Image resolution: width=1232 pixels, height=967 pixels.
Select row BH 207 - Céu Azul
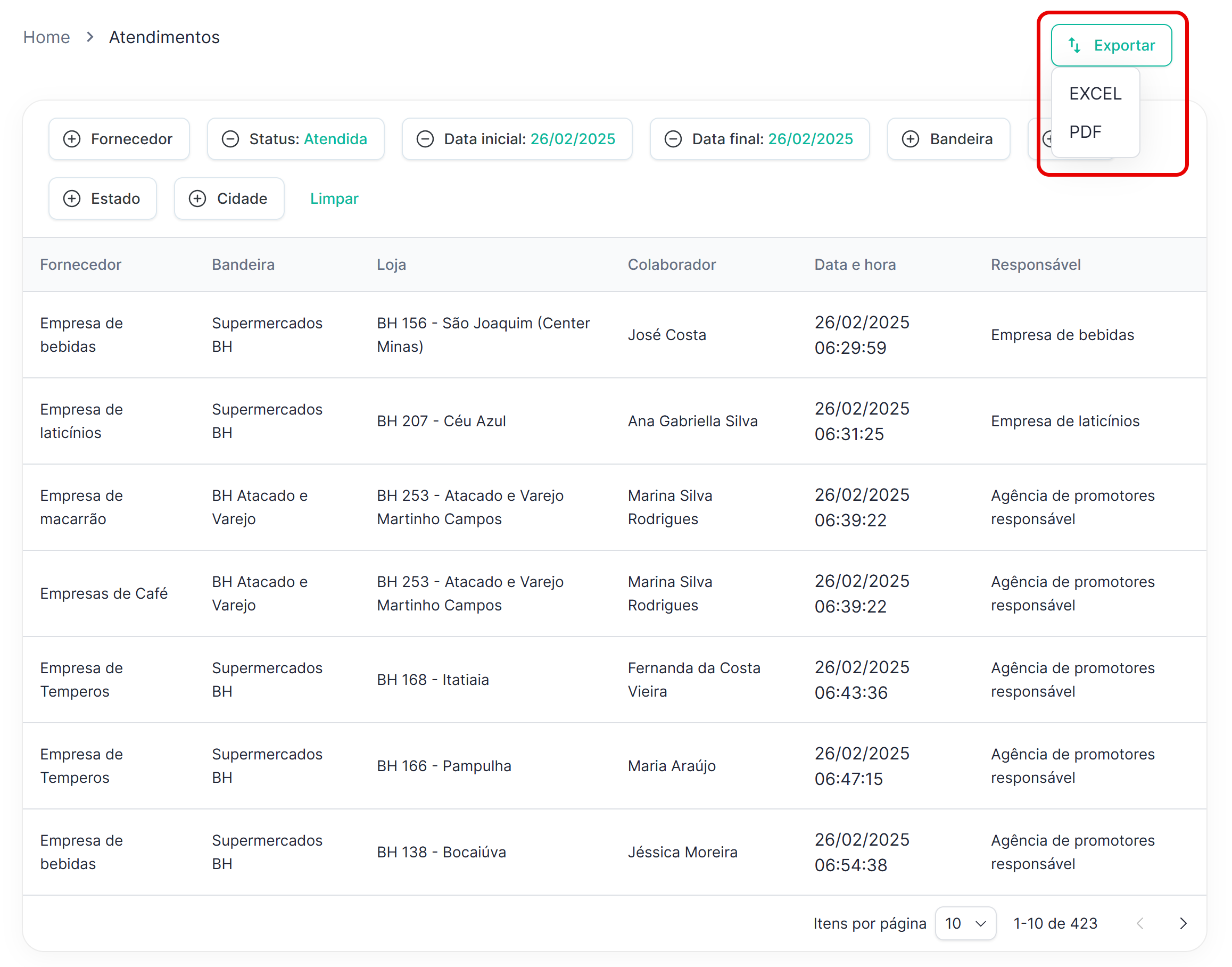point(441,421)
